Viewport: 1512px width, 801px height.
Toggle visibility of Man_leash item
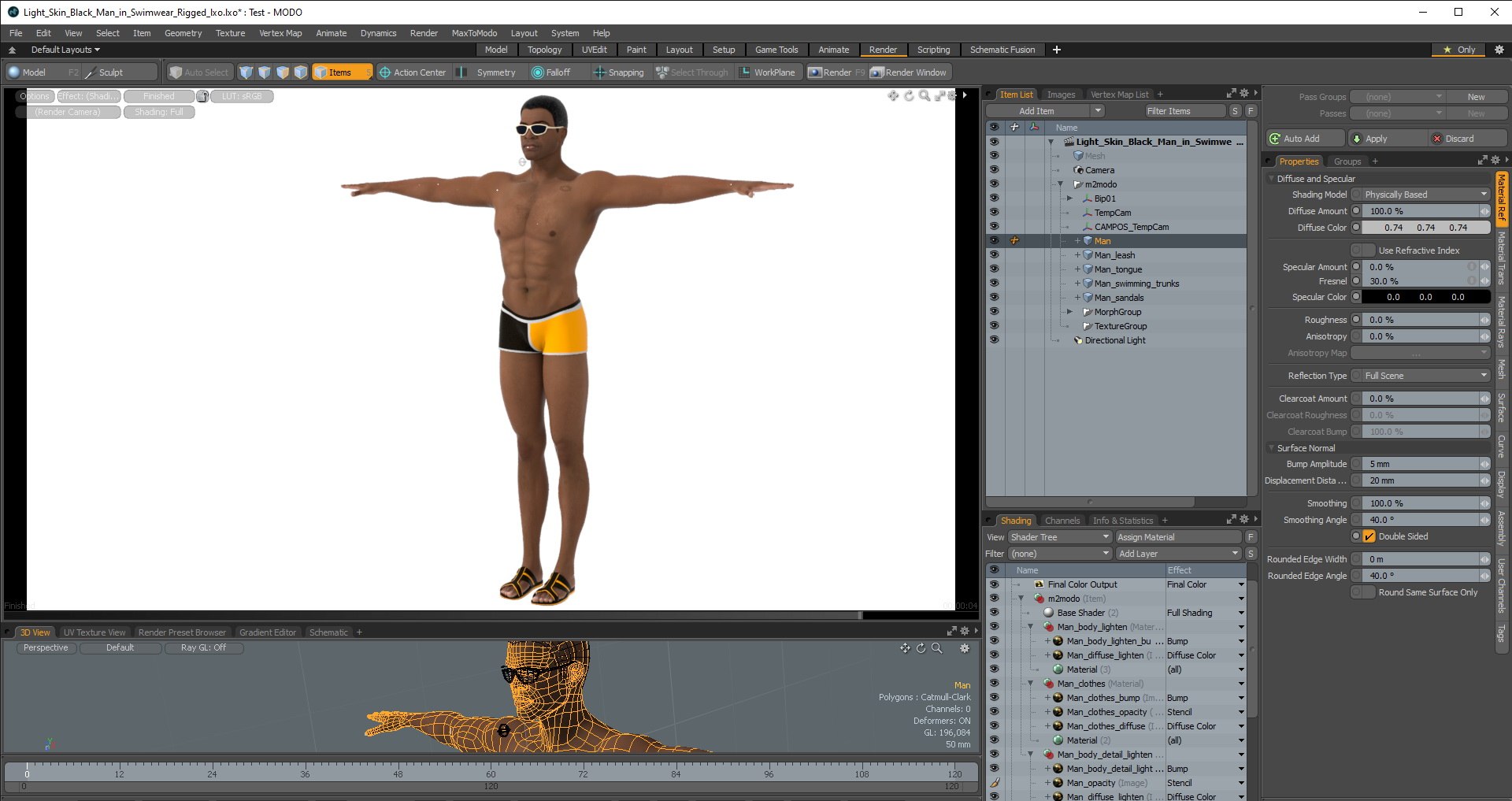994,255
